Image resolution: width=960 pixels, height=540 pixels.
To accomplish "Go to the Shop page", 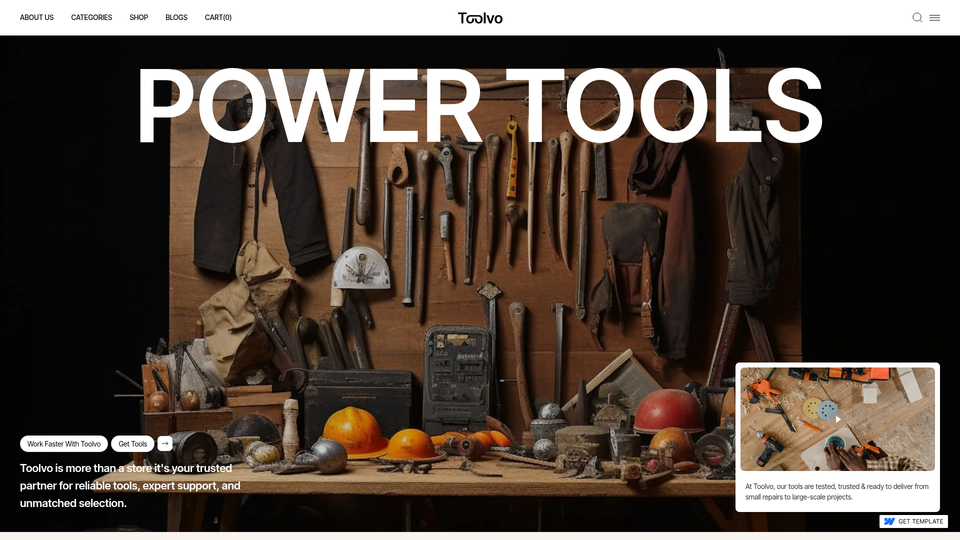I will tap(138, 18).
